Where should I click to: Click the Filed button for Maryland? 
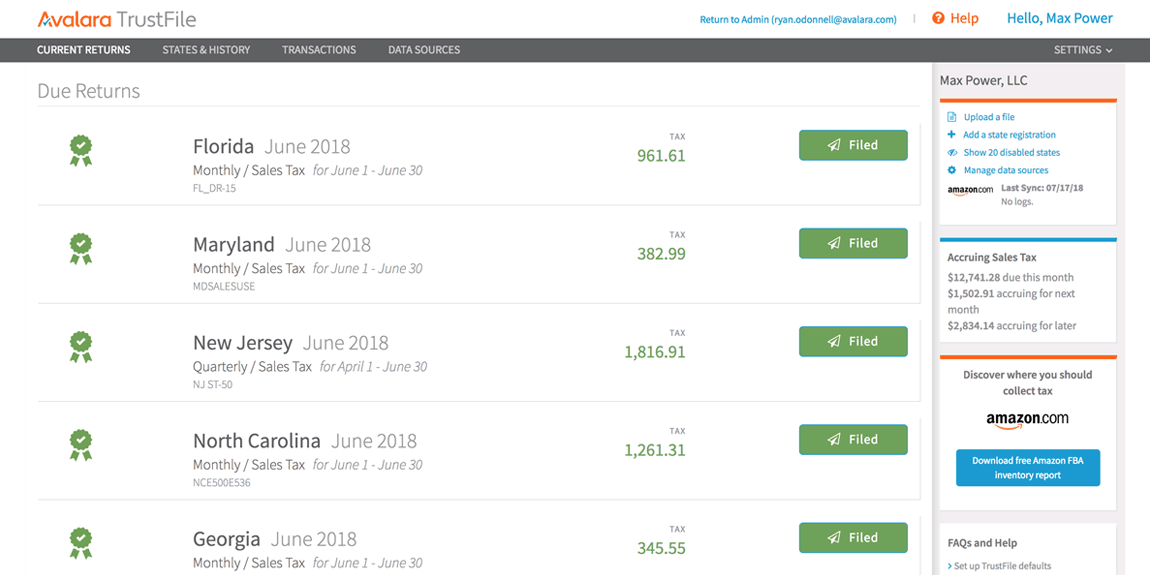[853, 243]
